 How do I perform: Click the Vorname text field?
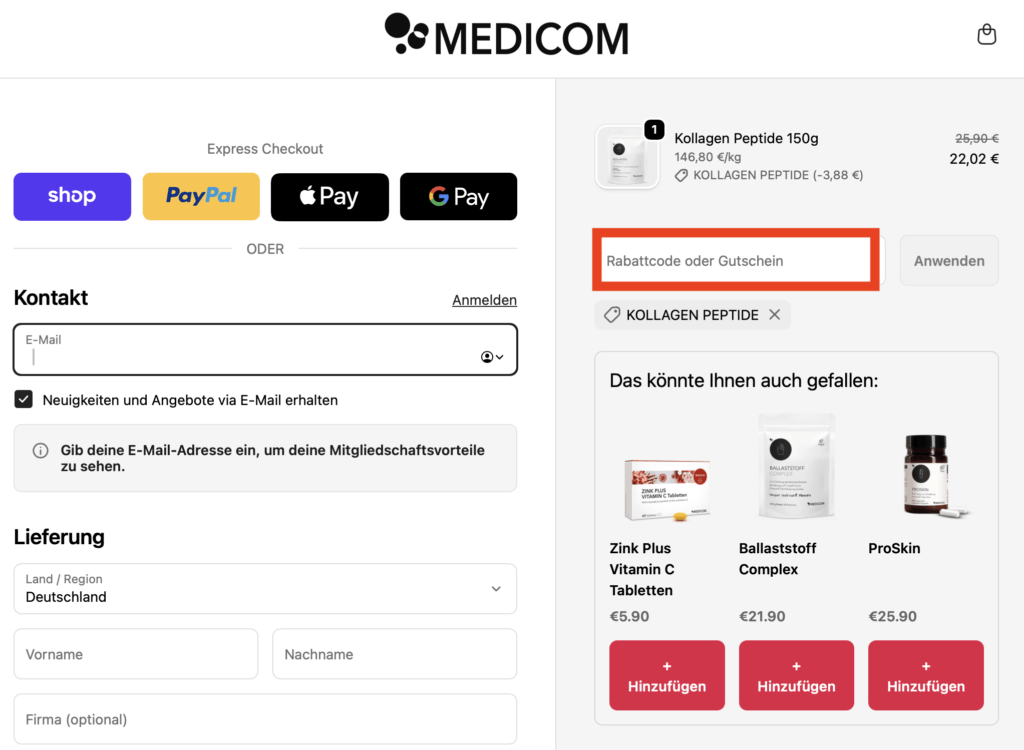pyautogui.click(x=135, y=653)
